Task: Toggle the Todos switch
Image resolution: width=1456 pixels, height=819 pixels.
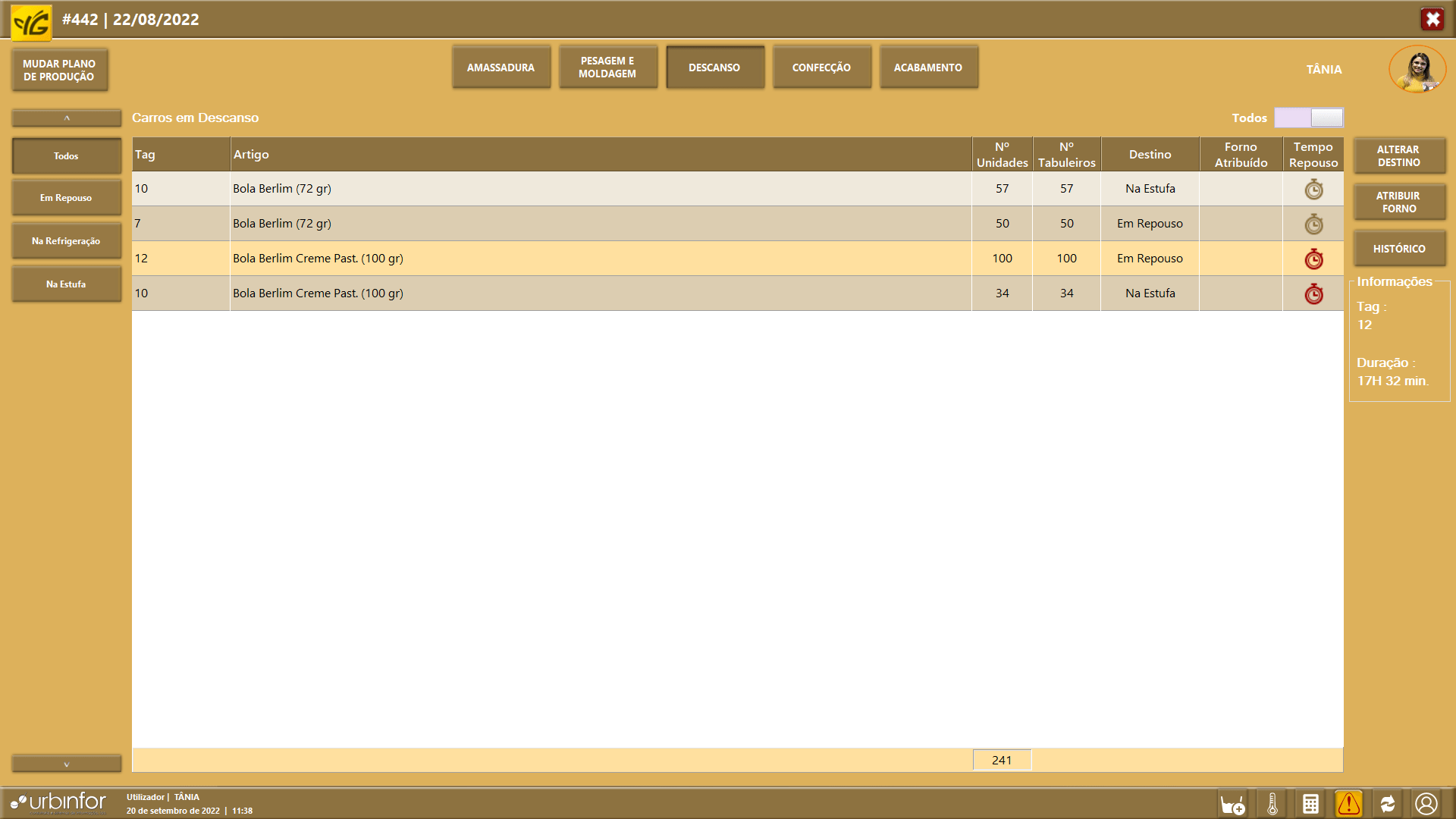Action: coord(1309,118)
